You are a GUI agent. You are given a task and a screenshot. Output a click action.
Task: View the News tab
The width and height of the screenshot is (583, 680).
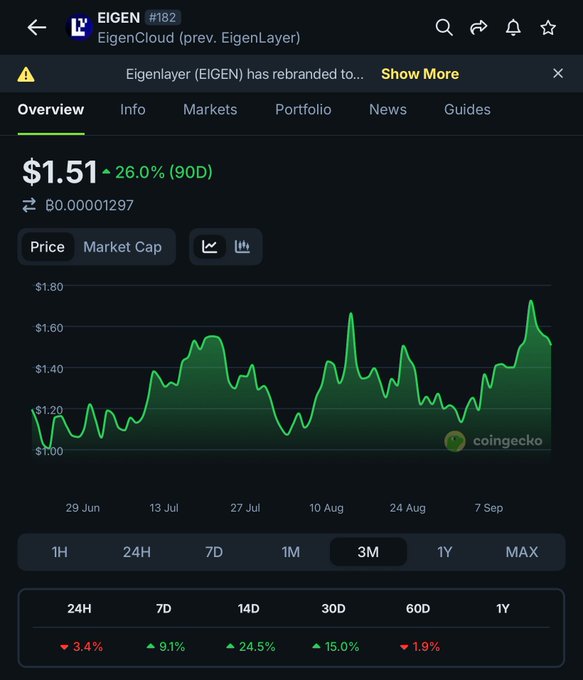click(x=388, y=109)
